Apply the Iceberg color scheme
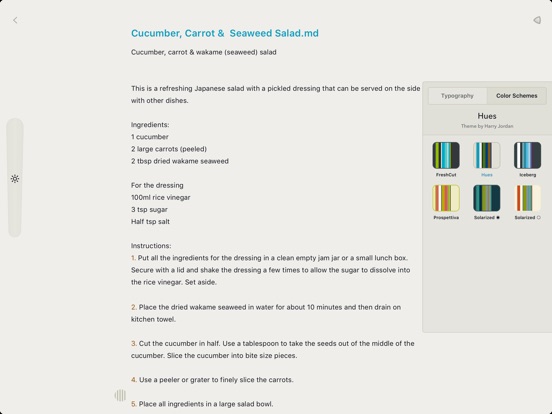 (527, 155)
